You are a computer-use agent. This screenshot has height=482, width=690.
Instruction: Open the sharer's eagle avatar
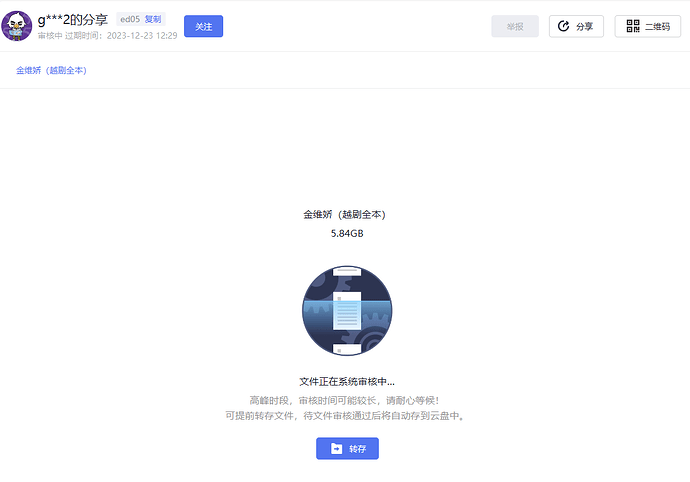pyautogui.click(x=17, y=26)
